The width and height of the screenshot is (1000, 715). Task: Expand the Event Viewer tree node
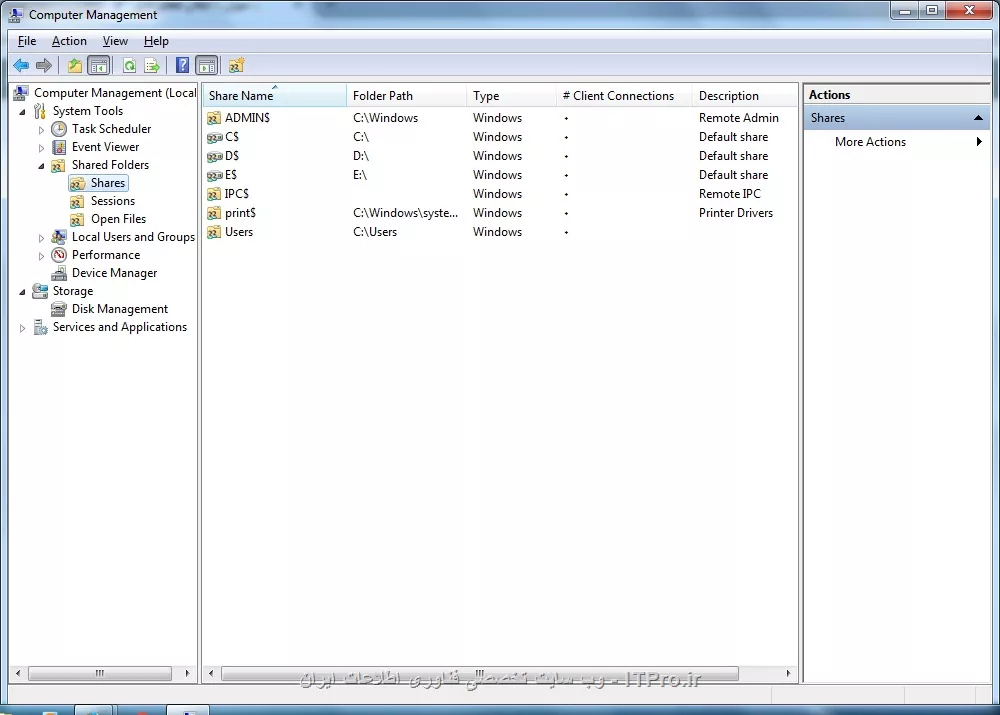41,148
